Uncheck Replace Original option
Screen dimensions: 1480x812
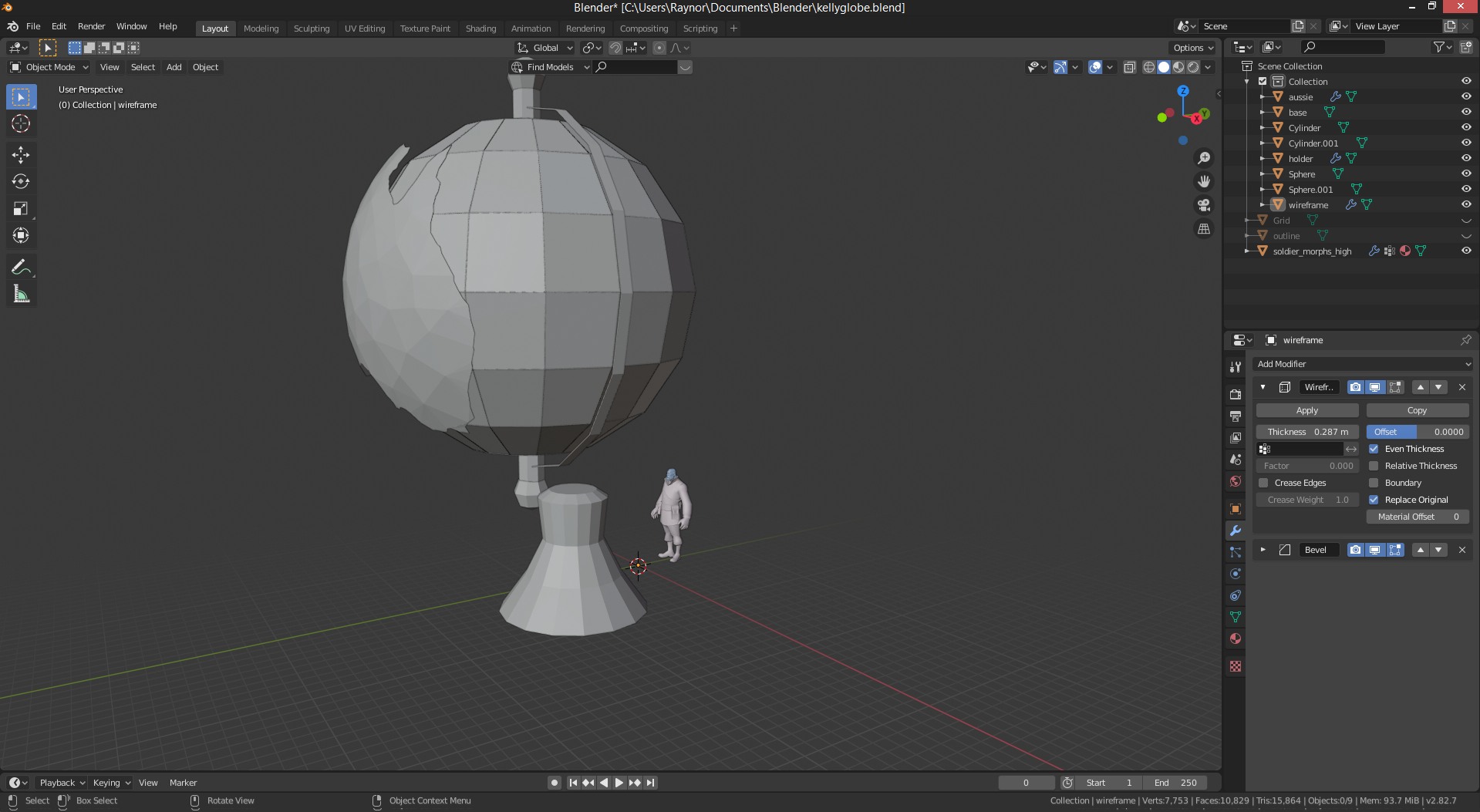[1374, 500]
